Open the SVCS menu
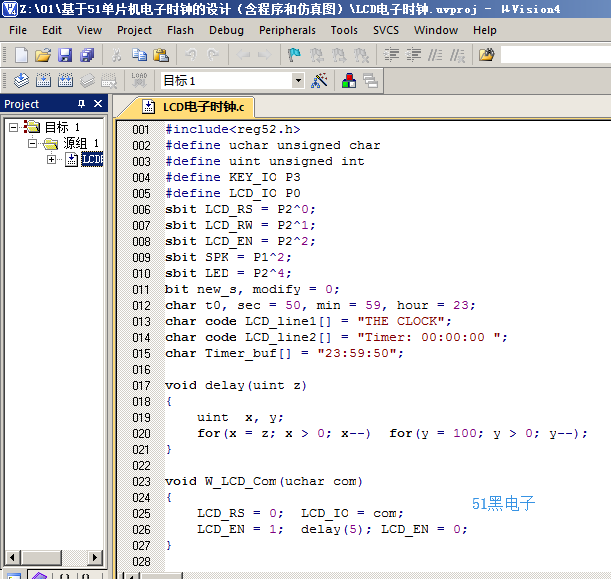611x579 pixels. 386,30
